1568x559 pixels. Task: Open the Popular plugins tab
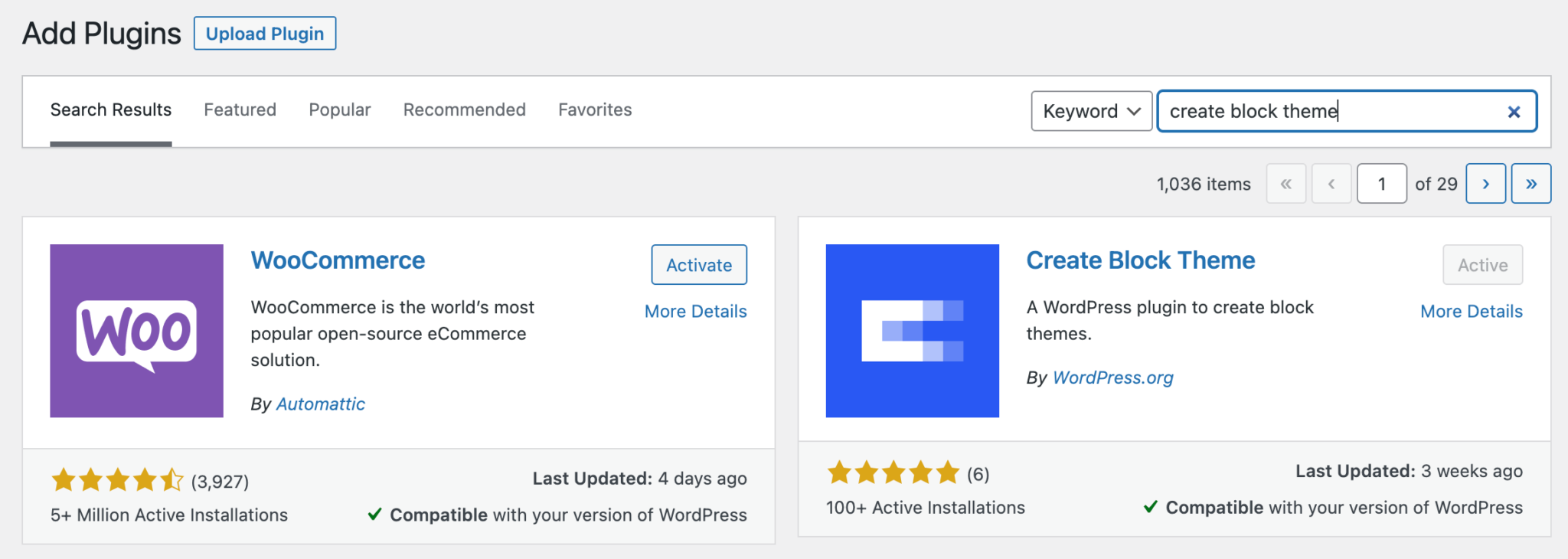pos(340,110)
